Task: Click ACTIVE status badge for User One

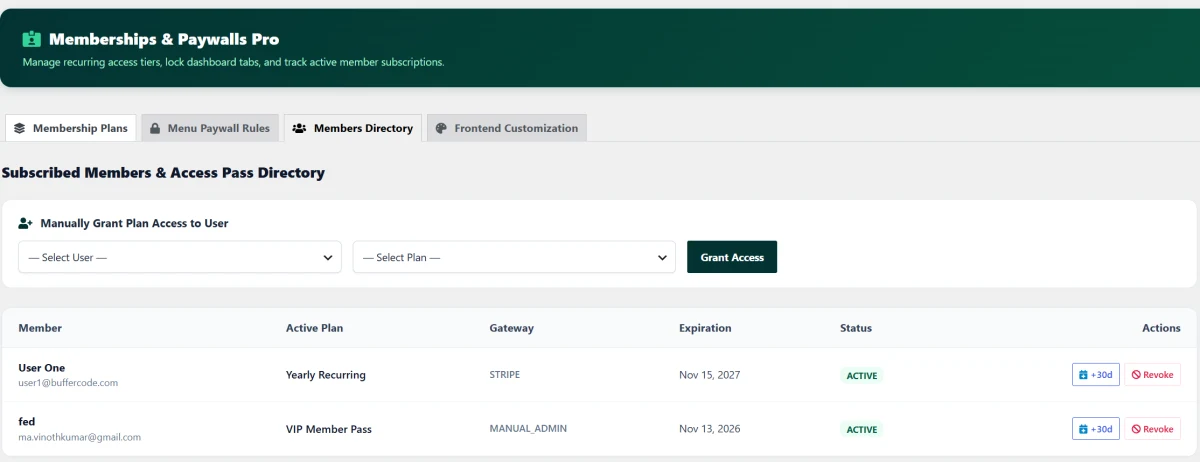Action: 862,376
